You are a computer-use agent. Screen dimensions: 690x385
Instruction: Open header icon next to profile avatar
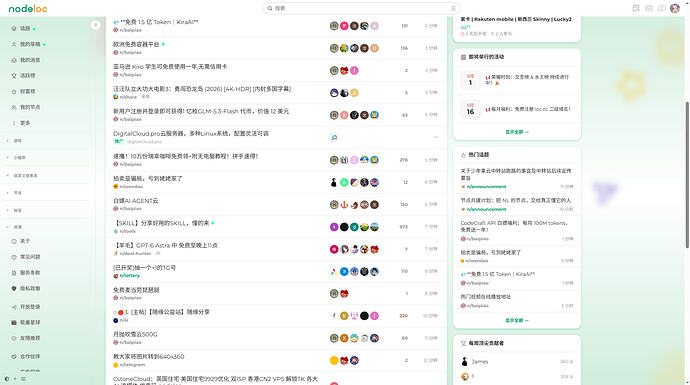pos(661,8)
